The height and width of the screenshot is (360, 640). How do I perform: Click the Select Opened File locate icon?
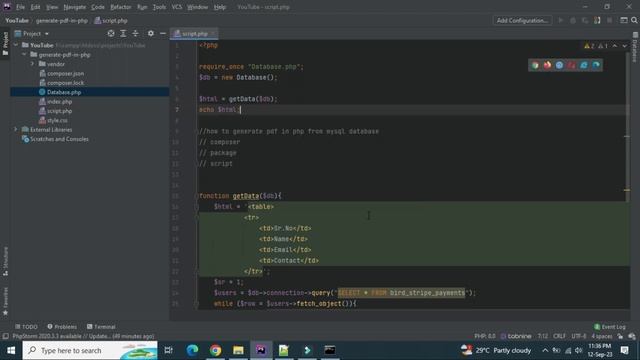111,33
